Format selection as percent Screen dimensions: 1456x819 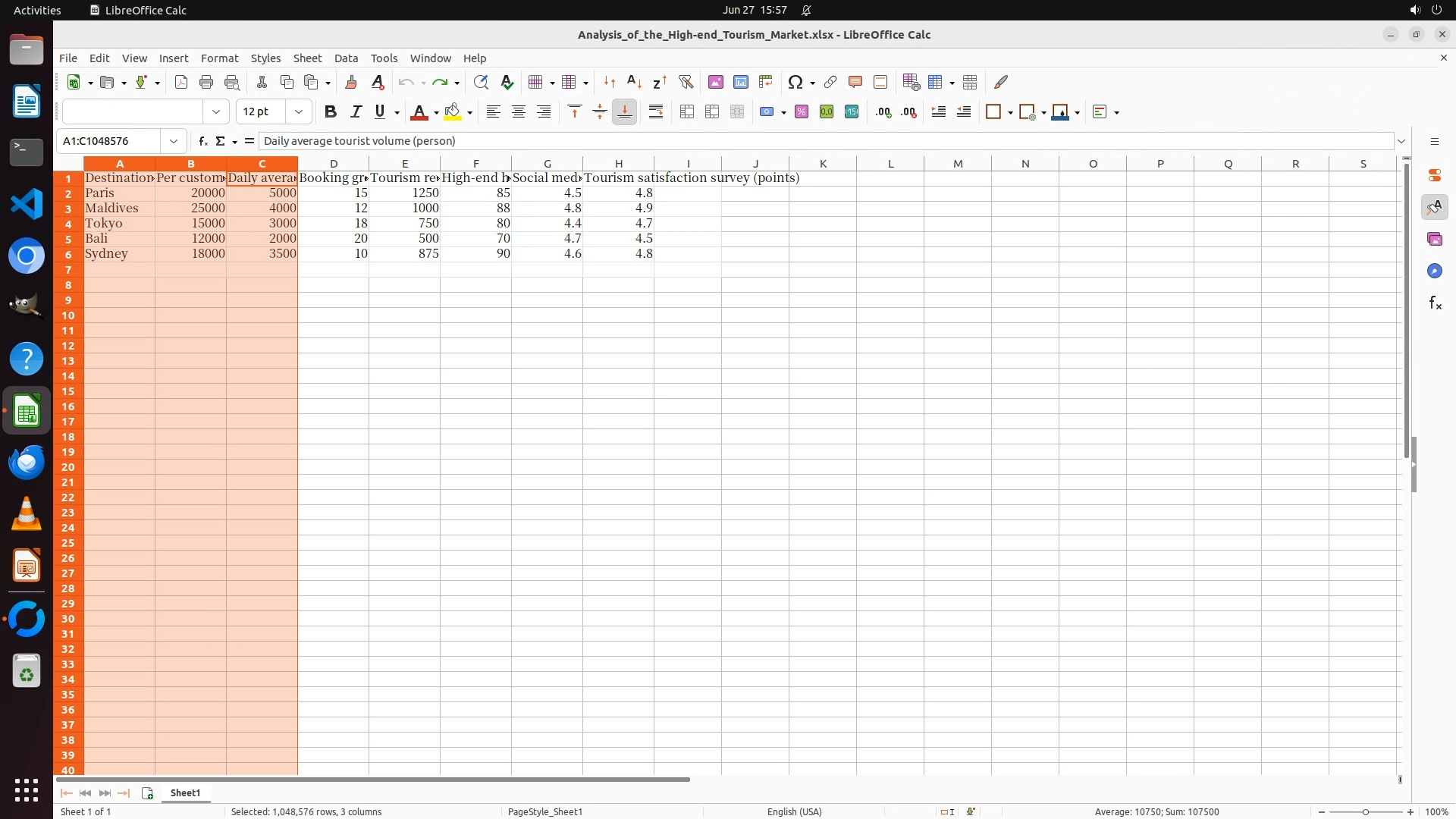[802, 112]
